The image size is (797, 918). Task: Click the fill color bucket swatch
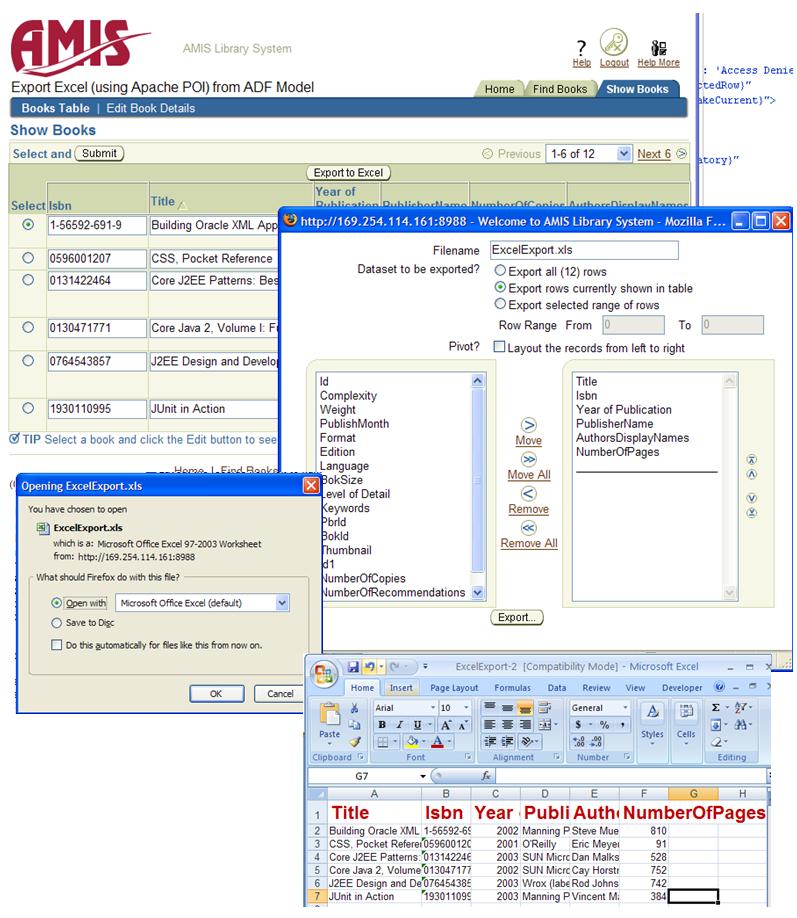(x=412, y=742)
